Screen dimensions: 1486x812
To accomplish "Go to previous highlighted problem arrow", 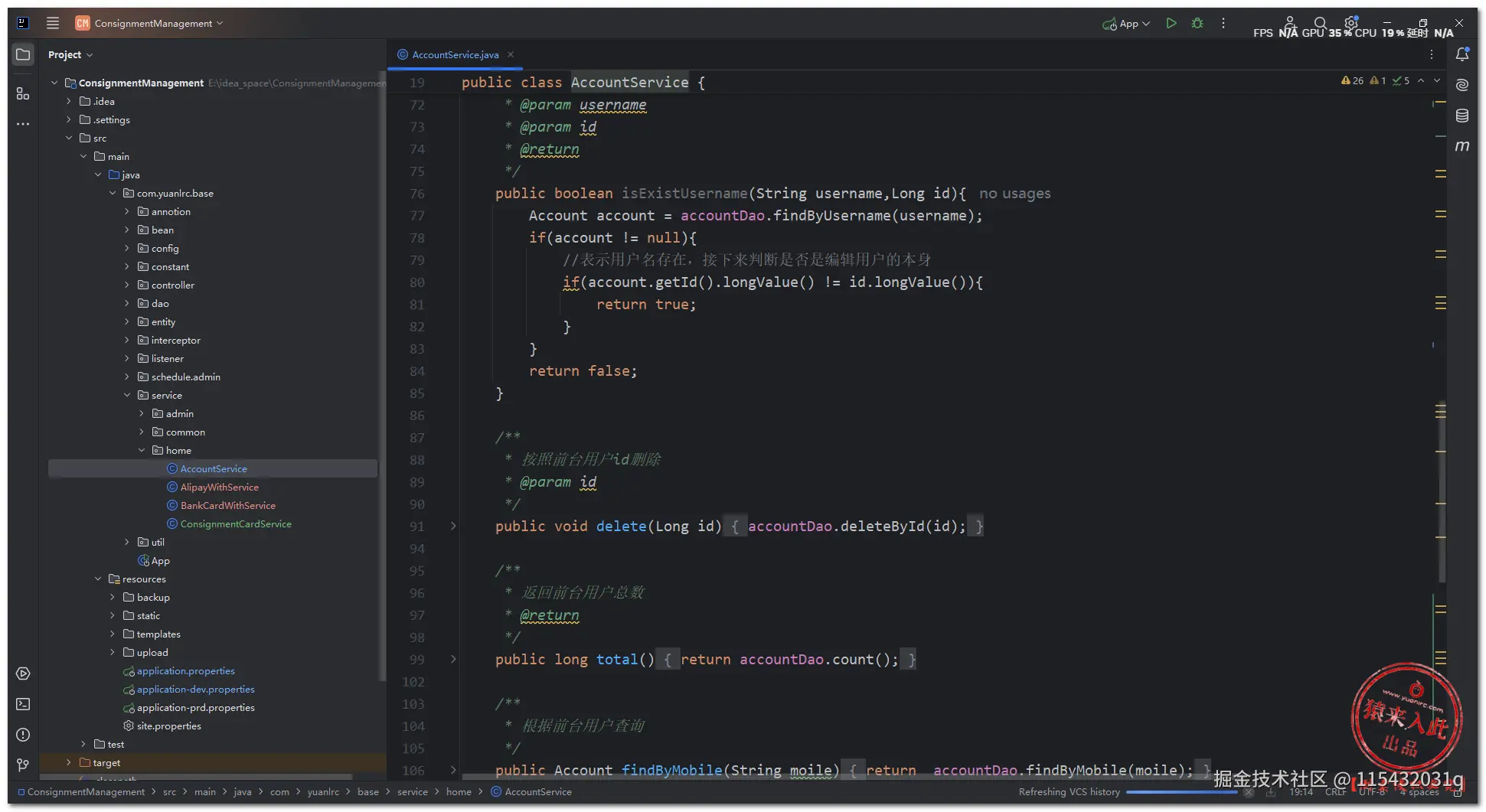I will pos(1421,80).
